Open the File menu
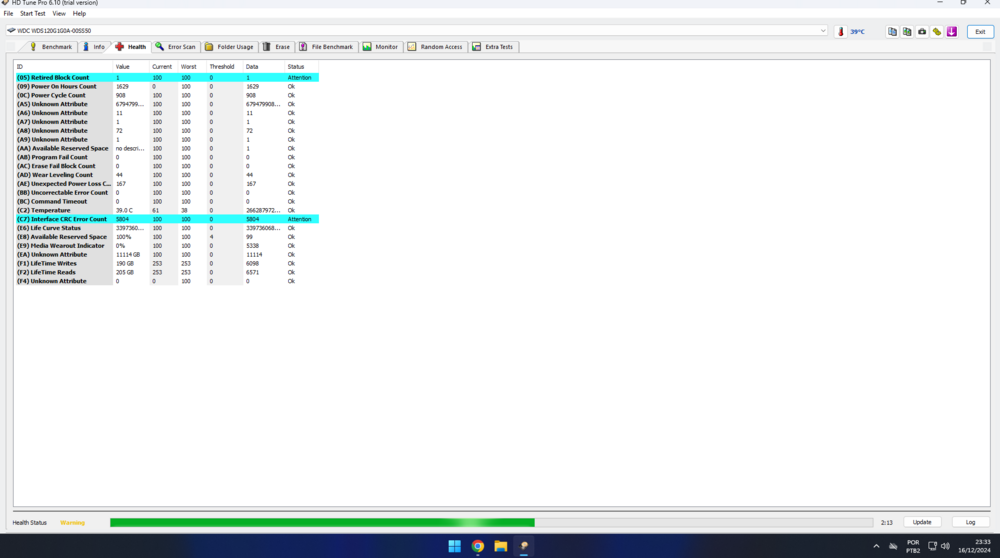Viewport: 1000px width, 558px height. point(8,14)
